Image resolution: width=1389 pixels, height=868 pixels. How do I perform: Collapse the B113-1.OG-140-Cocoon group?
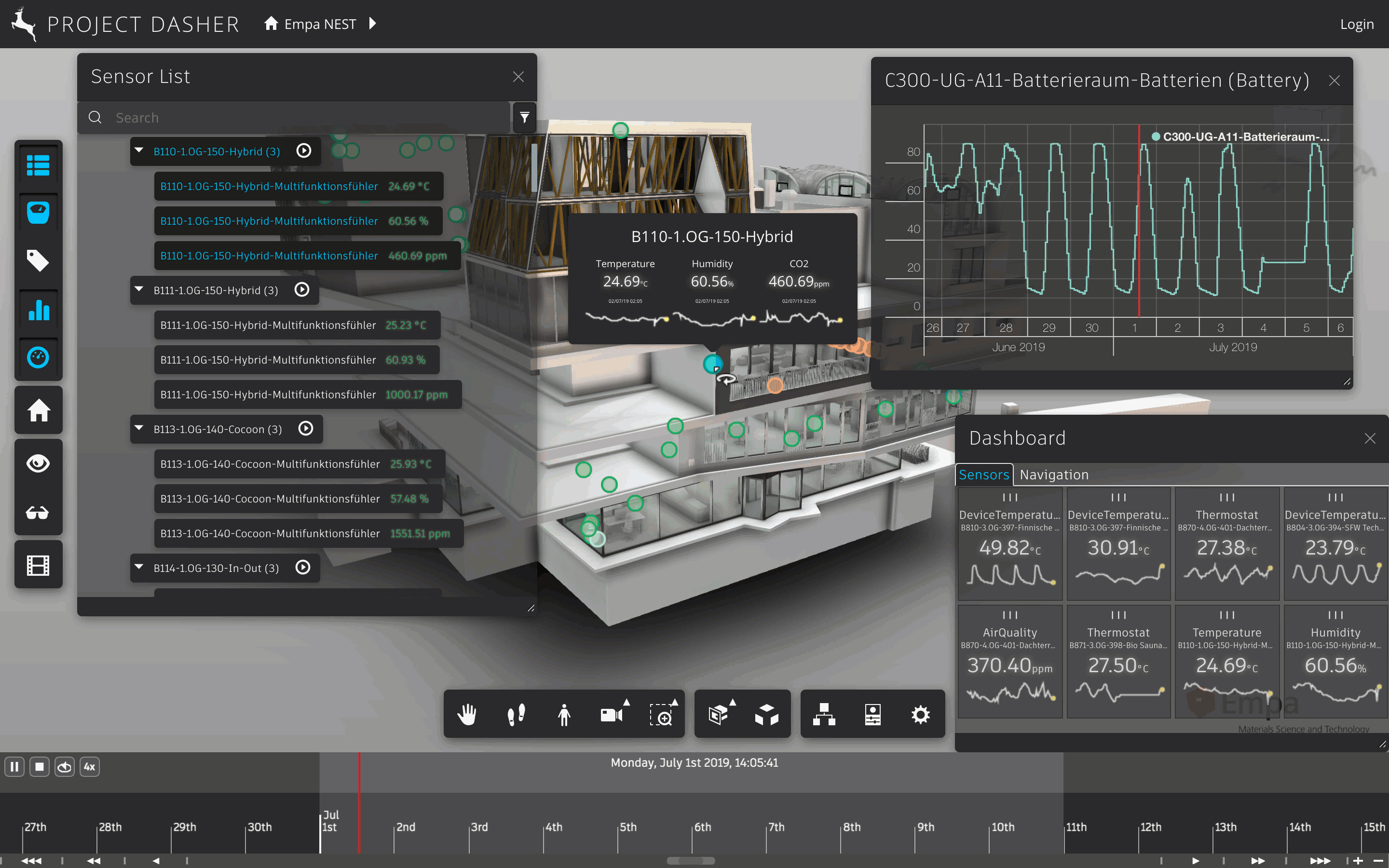click(x=139, y=428)
